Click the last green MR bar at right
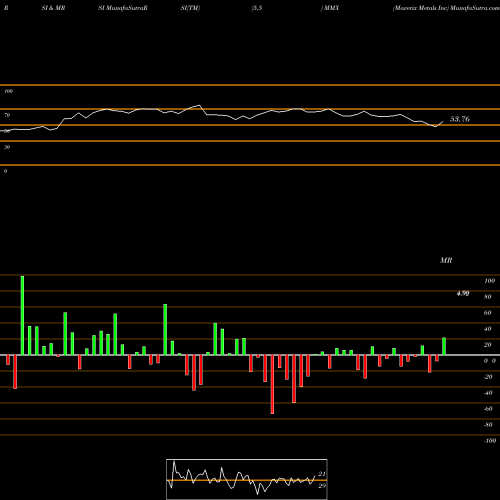Image resolution: width=500 pixels, height=500 pixels. (x=444, y=346)
